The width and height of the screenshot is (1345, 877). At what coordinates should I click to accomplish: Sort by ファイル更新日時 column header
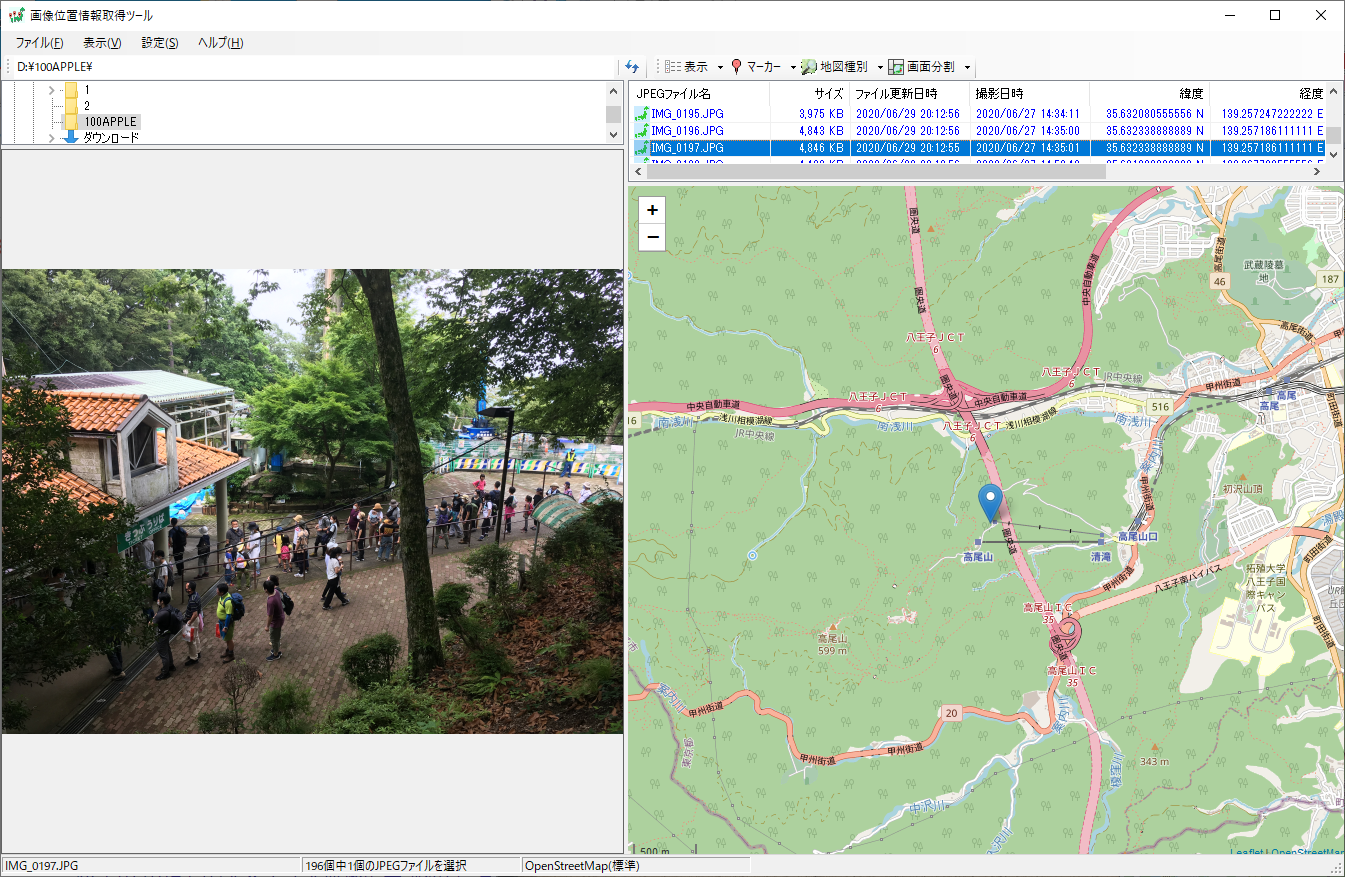(910, 93)
